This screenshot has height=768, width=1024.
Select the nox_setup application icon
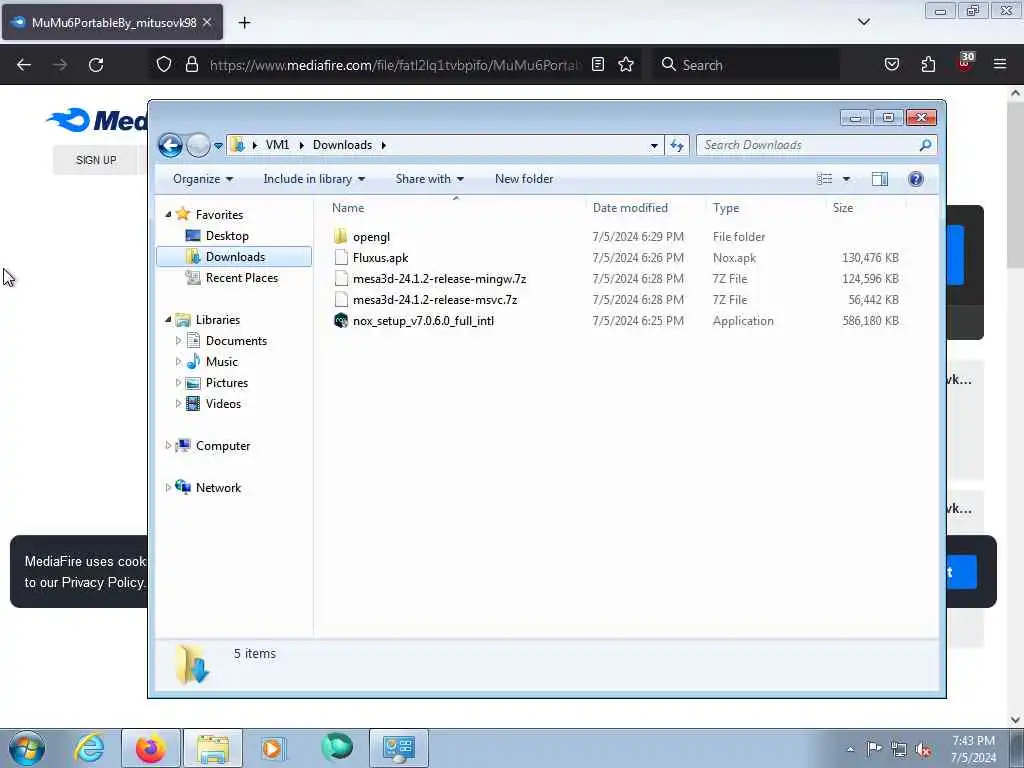[x=341, y=321]
